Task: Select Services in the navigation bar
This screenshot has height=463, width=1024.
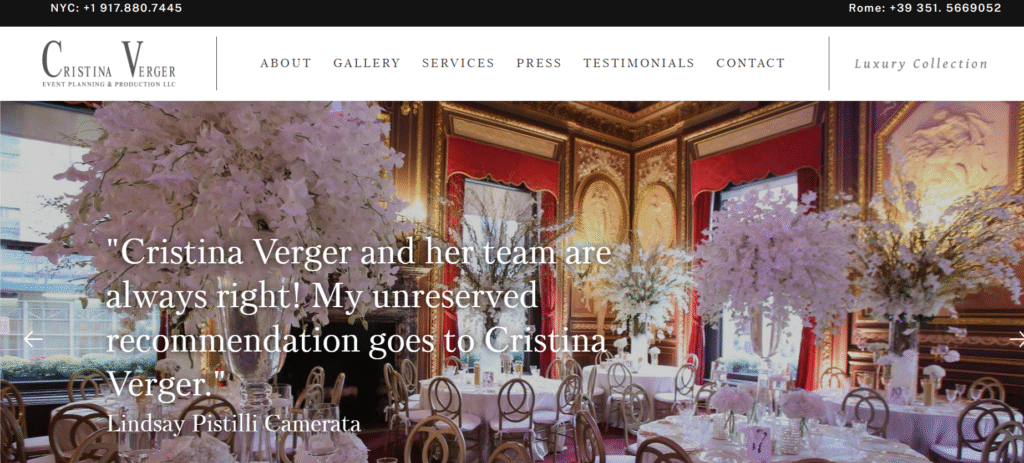Action: pos(458,63)
